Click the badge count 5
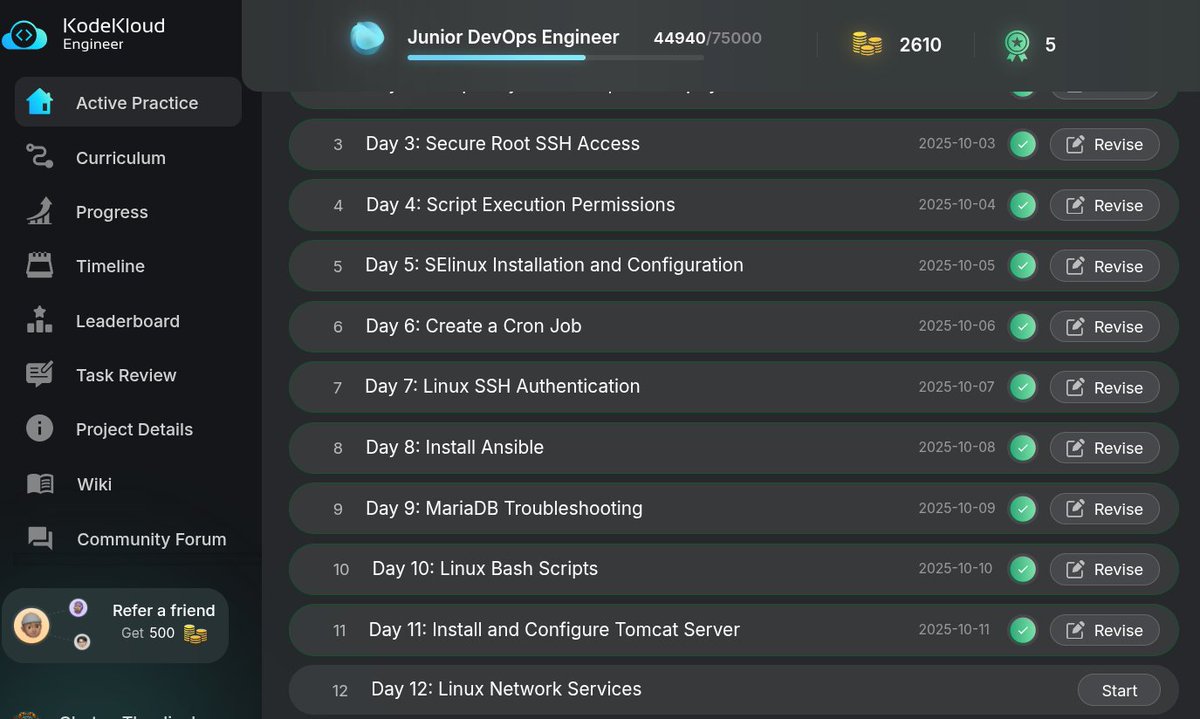 click(x=1050, y=44)
